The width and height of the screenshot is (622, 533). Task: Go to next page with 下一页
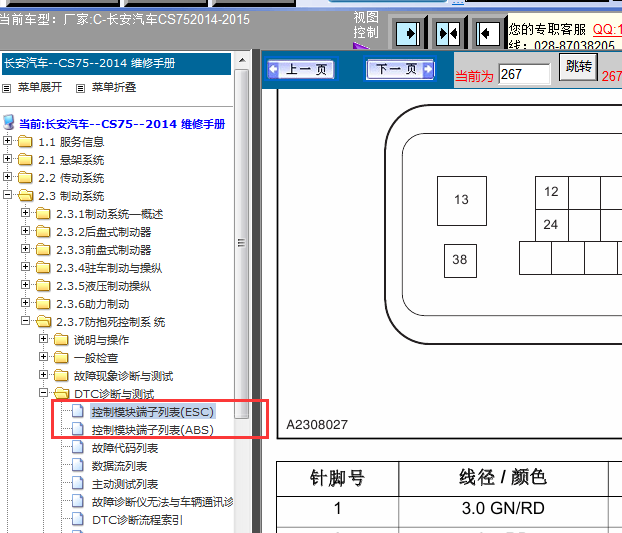point(400,69)
